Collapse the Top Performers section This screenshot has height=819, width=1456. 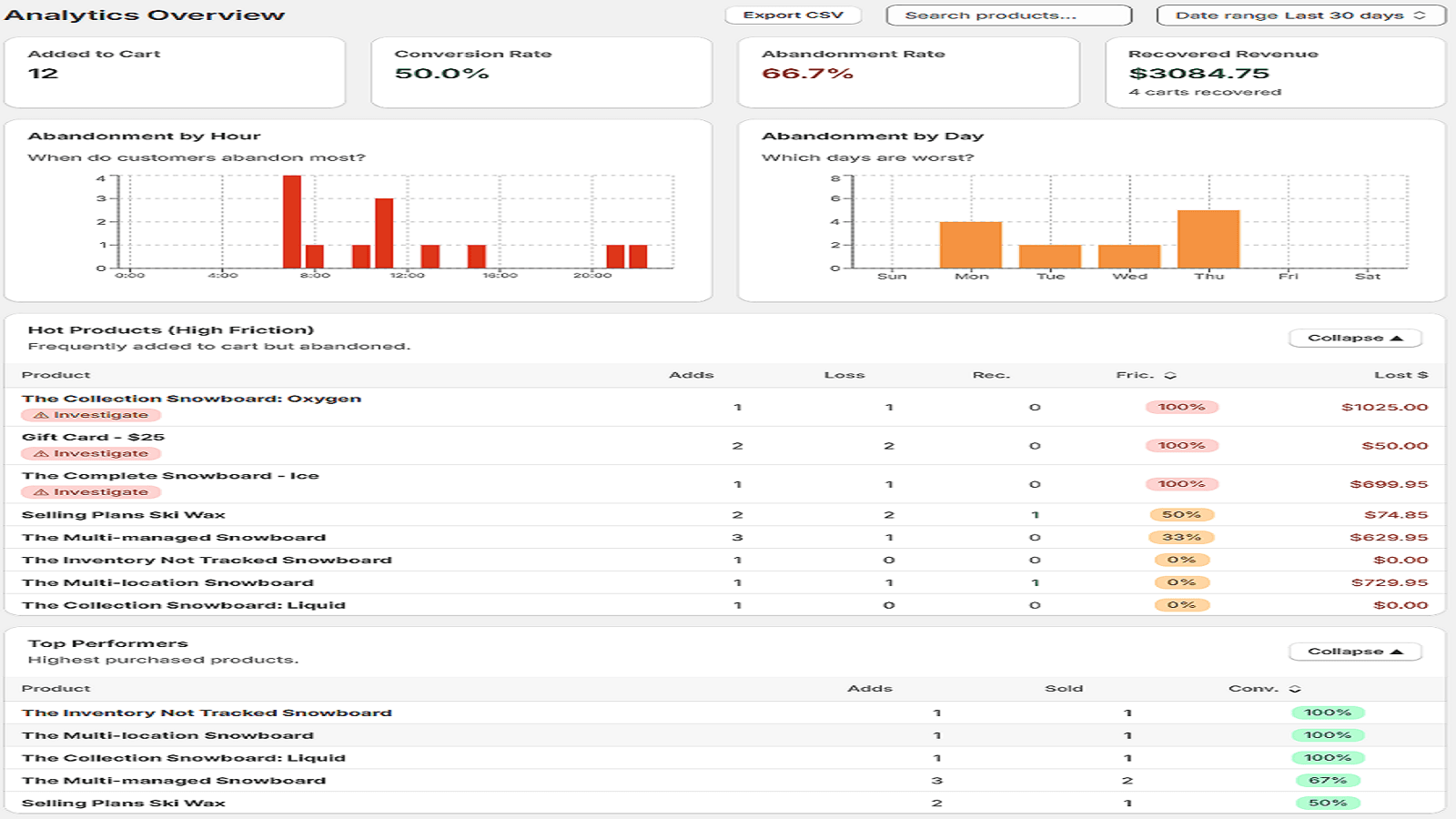coord(1355,652)
